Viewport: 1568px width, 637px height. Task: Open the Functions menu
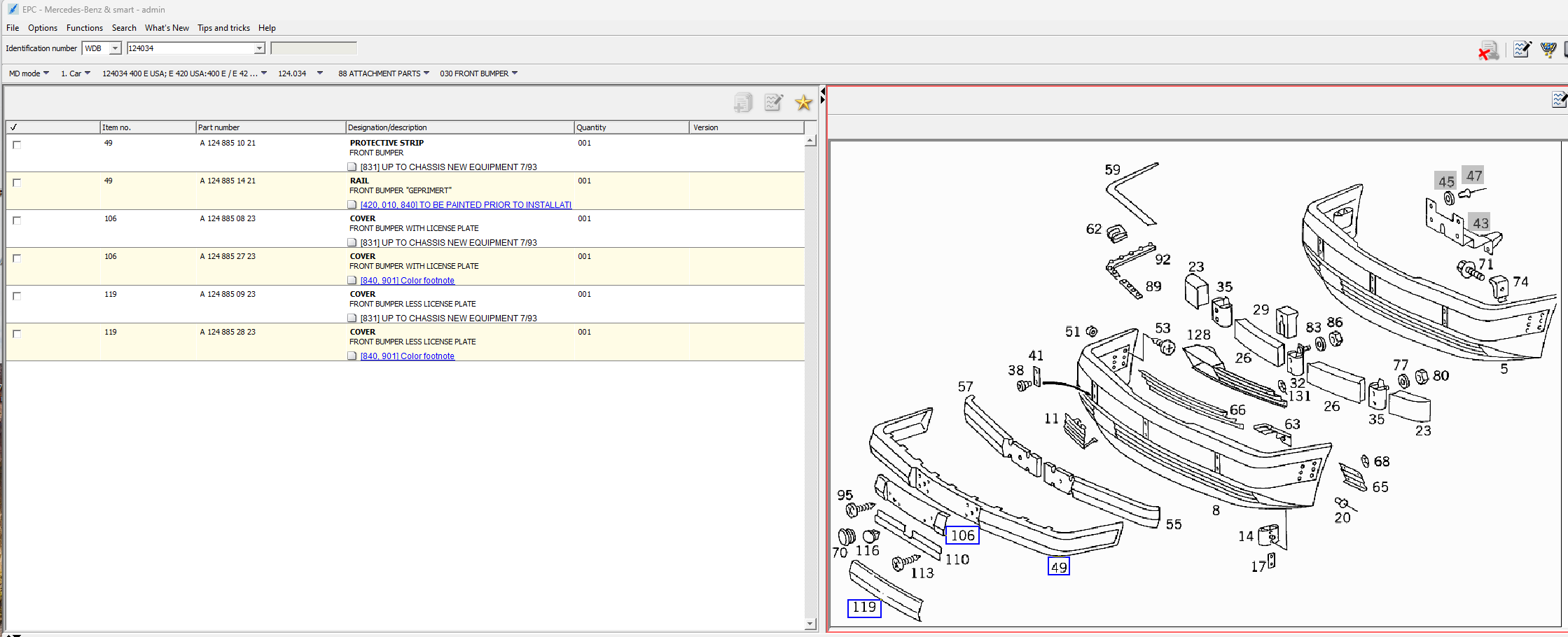pyautogui.click(x=84, y=28)
